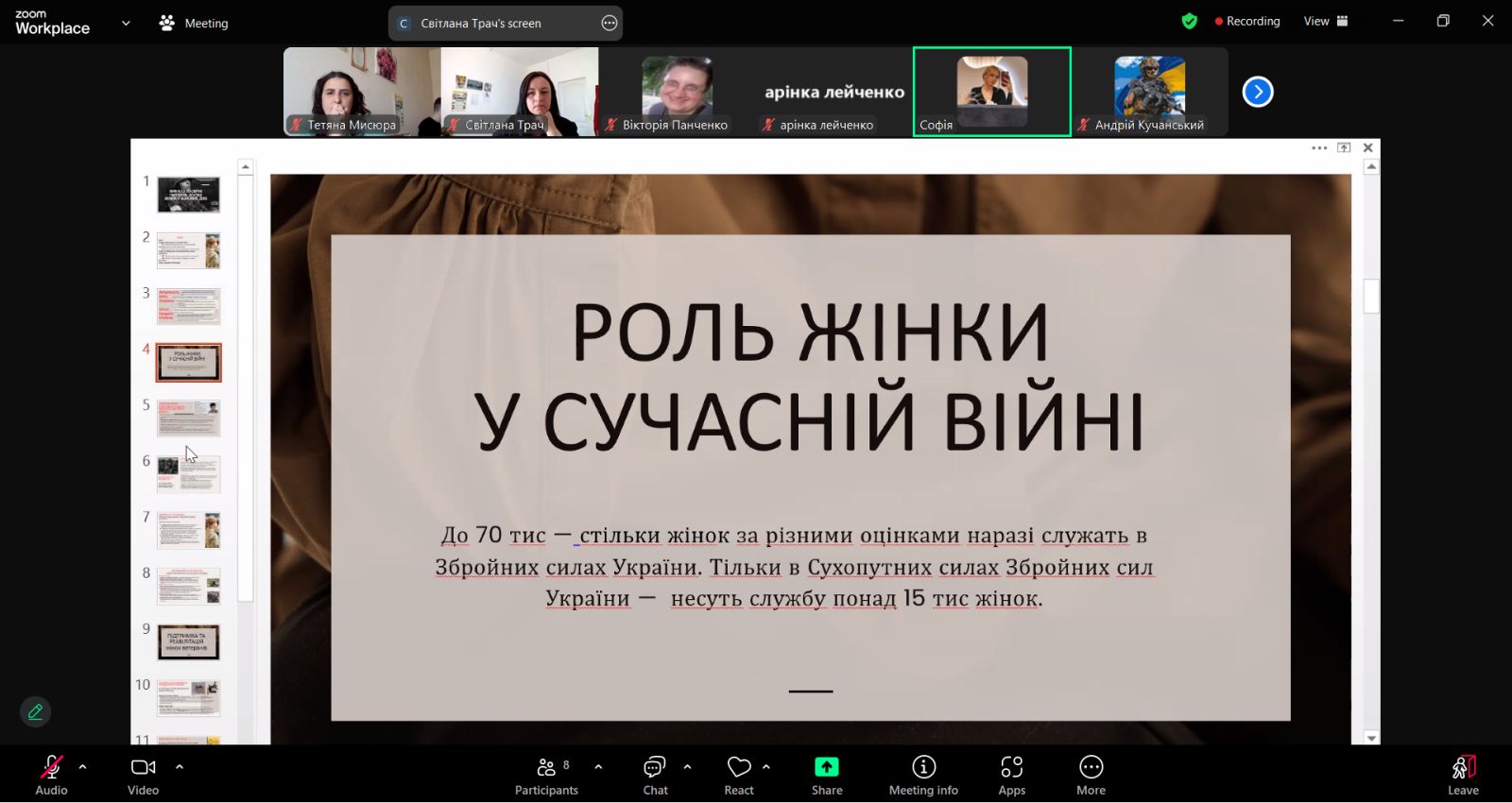Open Meeting info
The width and height of the screenshot is (1512, 803).
click(923, 775)
